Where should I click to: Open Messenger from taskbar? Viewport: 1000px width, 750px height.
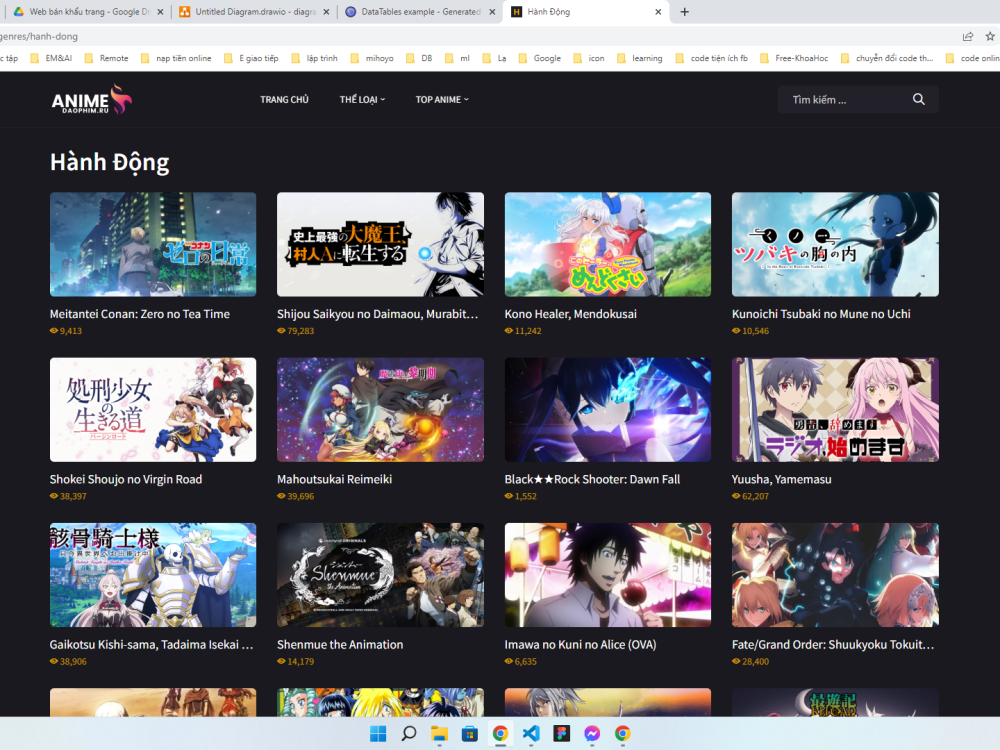pos(592,734)
